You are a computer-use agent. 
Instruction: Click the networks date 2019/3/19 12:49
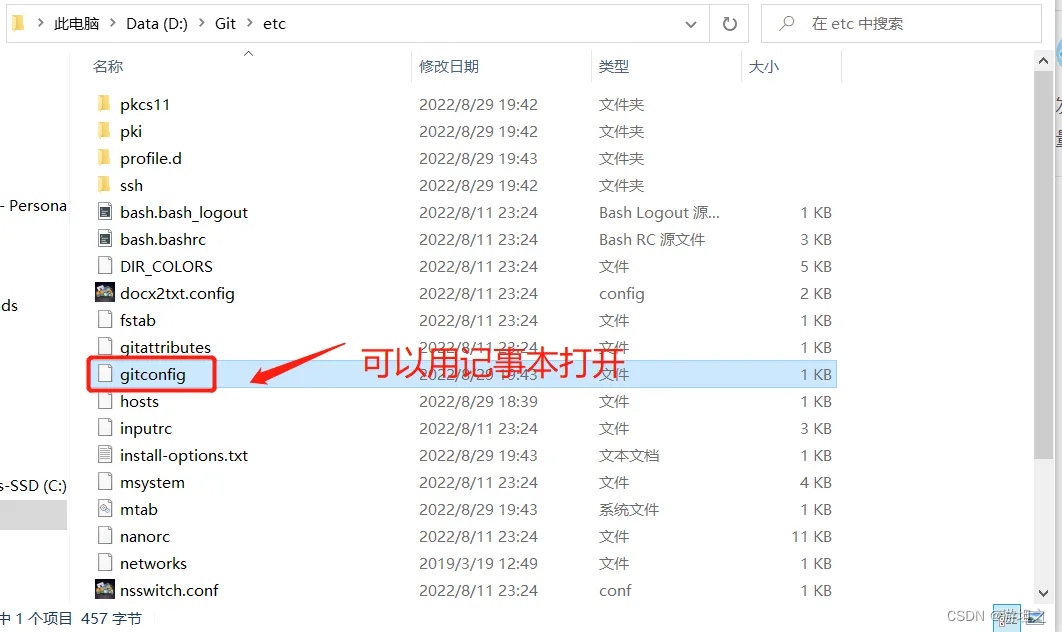(x=478, y=563)
